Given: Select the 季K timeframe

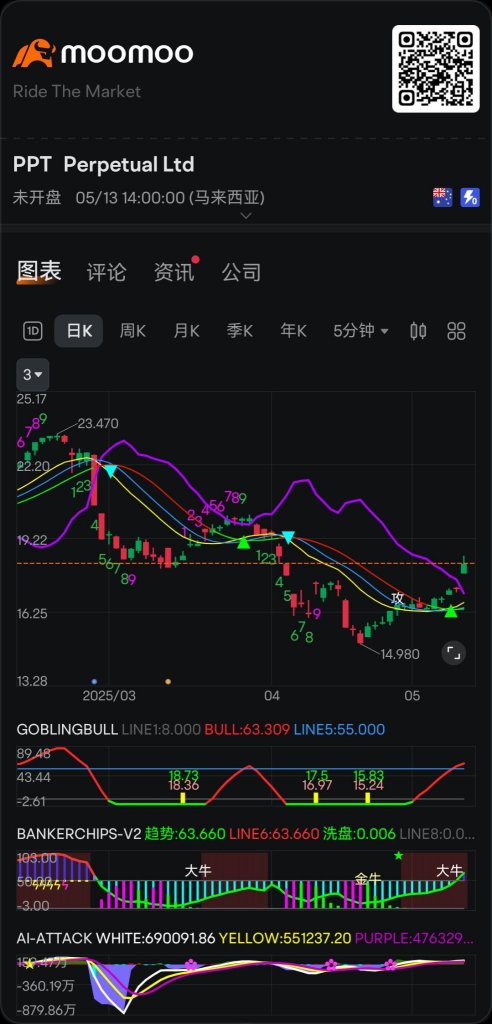Looking at the screenshot, I should point(240,331).
